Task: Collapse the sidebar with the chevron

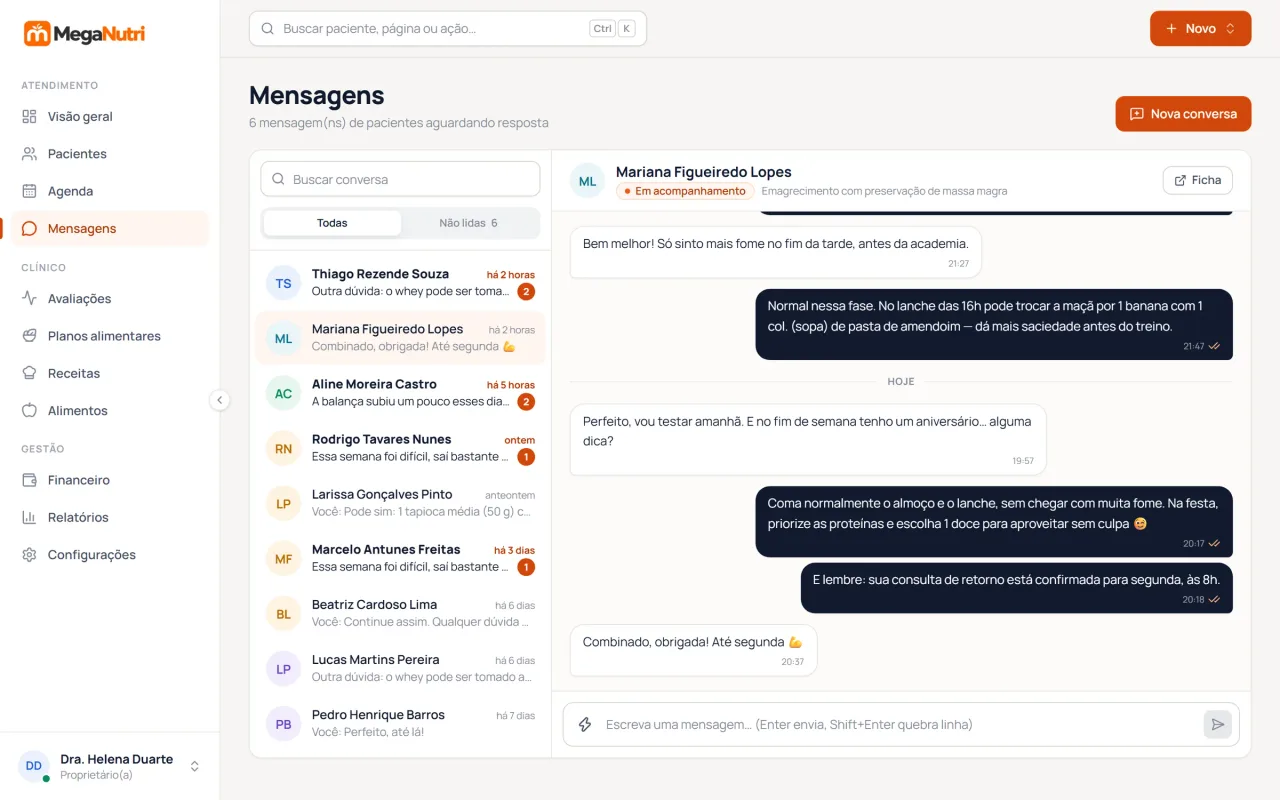Action: pyautogui.click(x=220, y=400)
